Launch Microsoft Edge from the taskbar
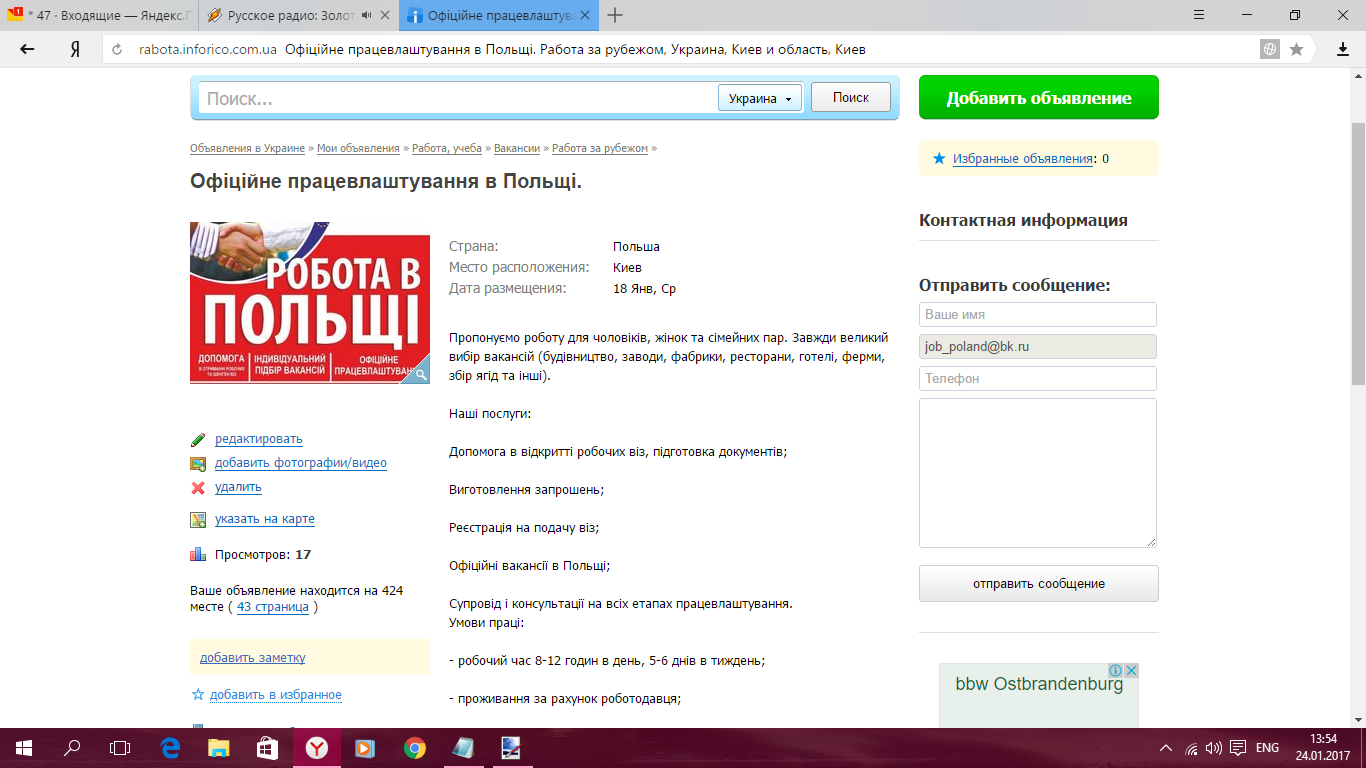The width and height of the screenshot is (1366, 768). point(169,747)
